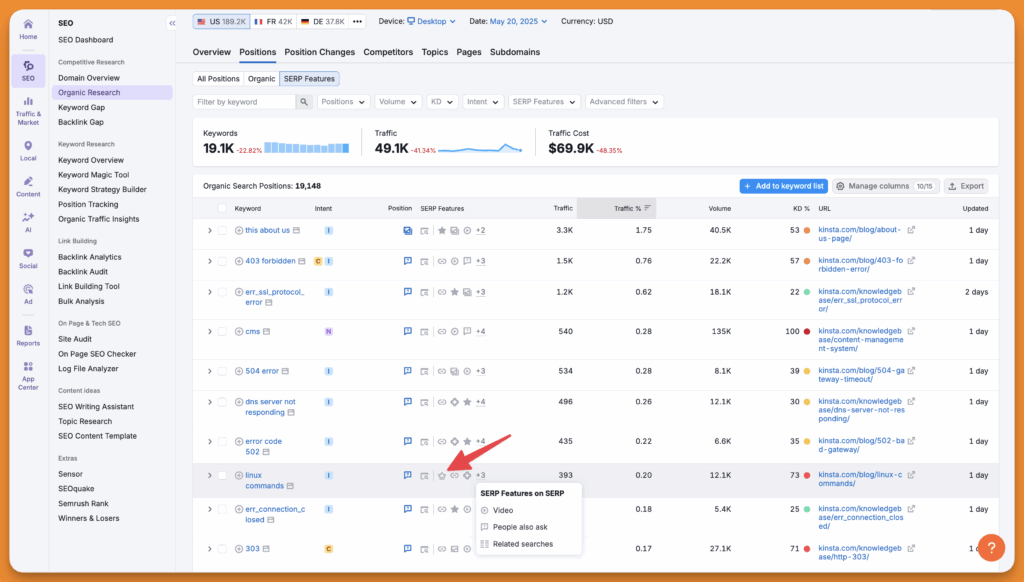Viewport: 1024px width, 582px height.
Task: Open the Device Desktop dropdown
Action: coord(431,22)
